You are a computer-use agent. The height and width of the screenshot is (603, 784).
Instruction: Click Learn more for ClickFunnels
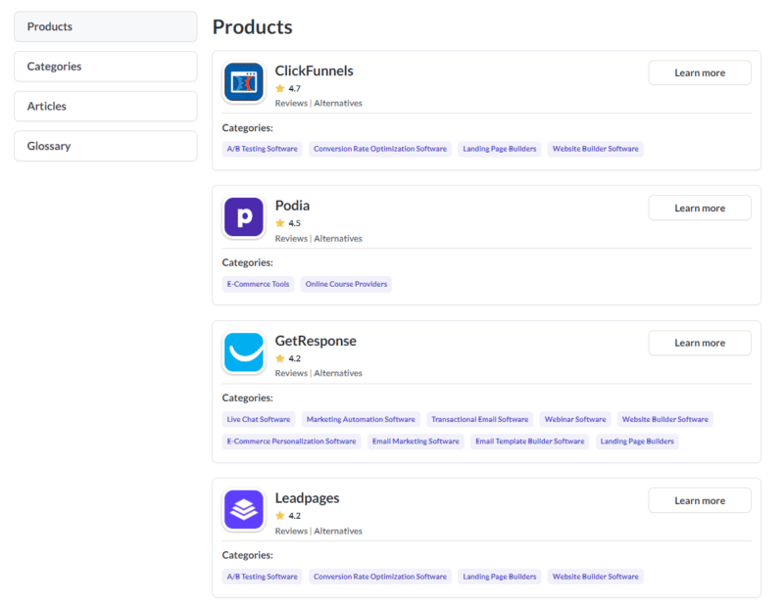pos(700,73)
